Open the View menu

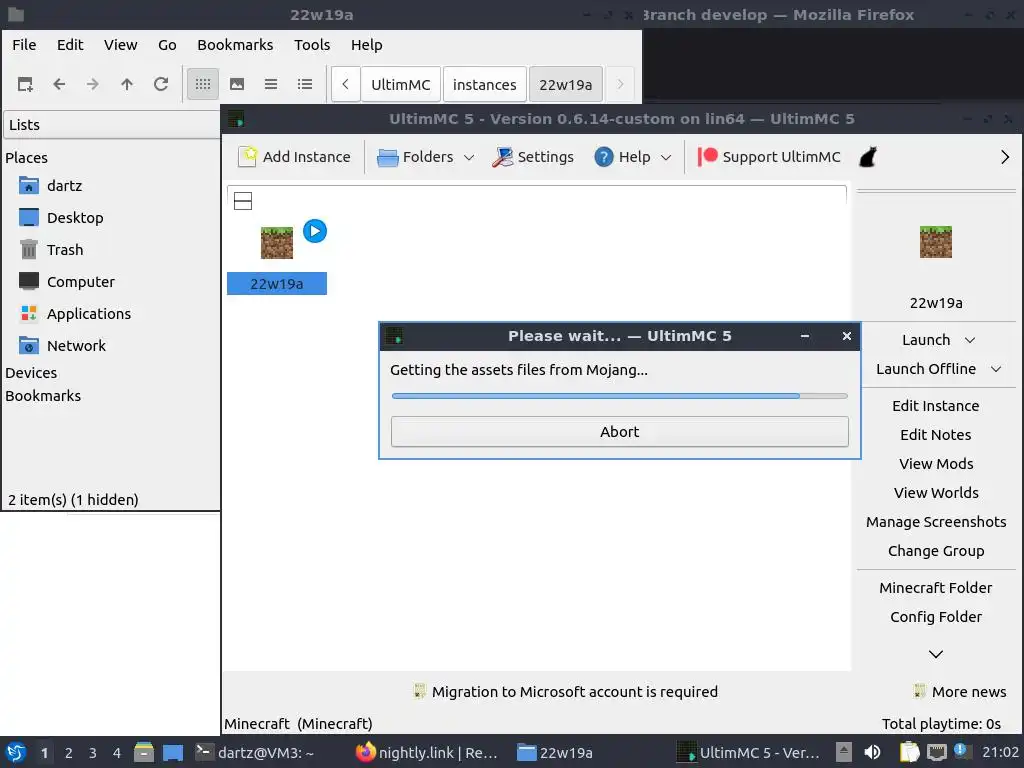(121, 45)
